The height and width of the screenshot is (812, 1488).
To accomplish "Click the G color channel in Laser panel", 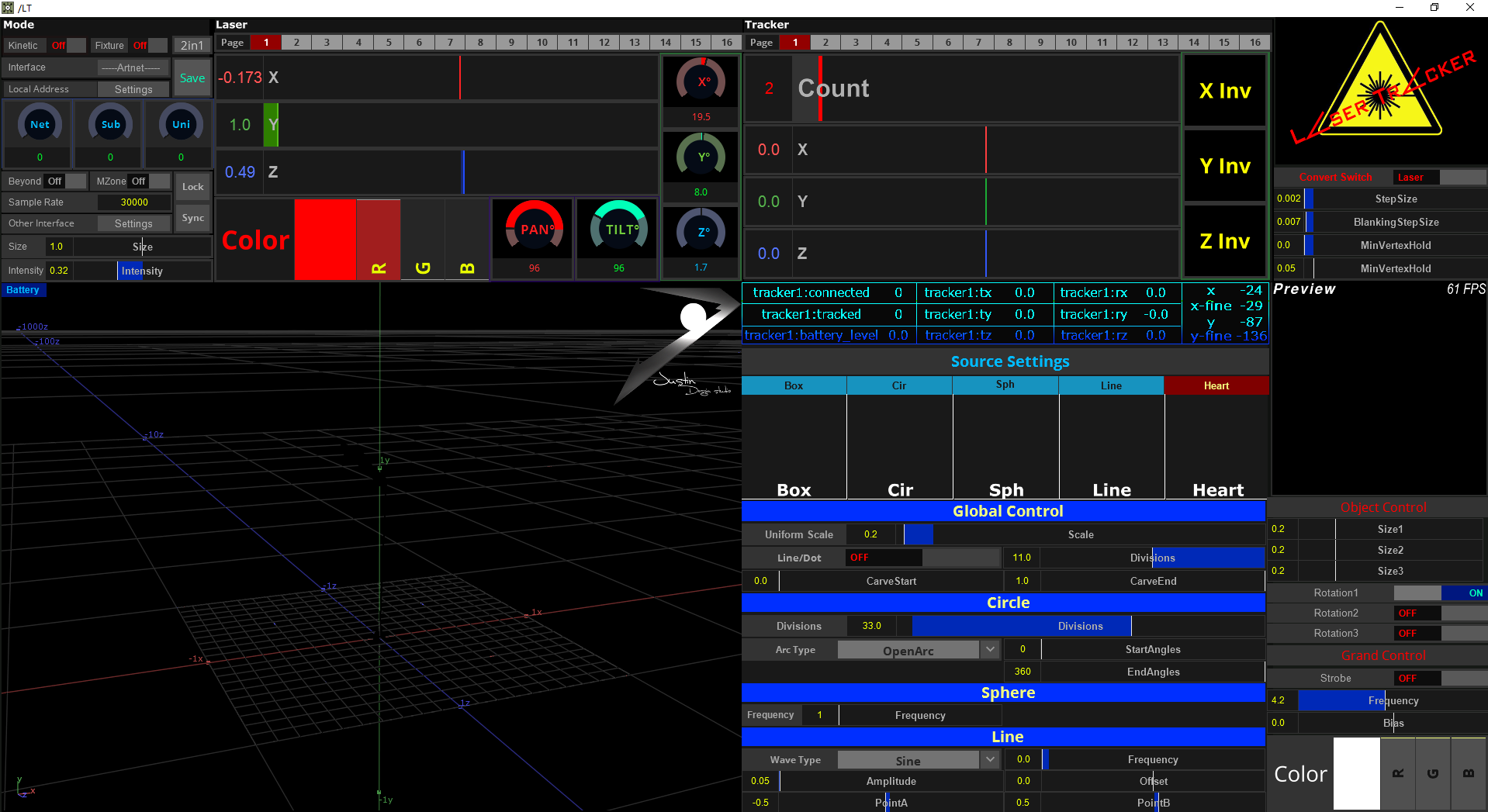I will [x=423, y=239].
